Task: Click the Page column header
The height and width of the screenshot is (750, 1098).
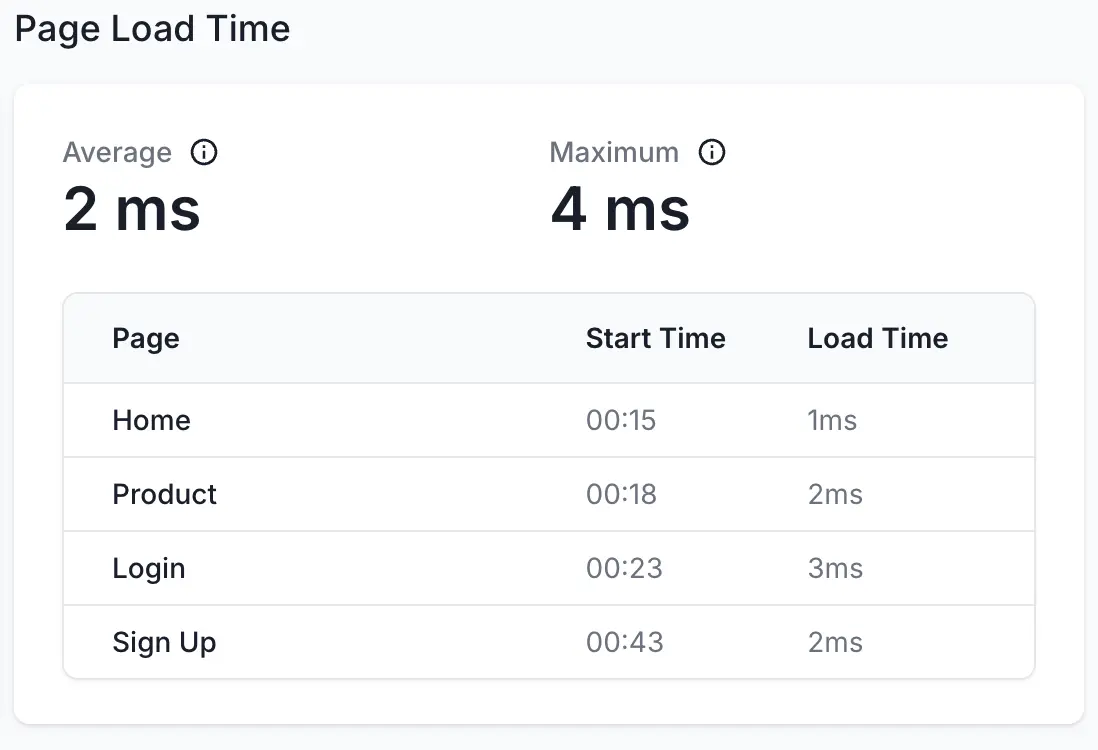Action: (146, 338)
